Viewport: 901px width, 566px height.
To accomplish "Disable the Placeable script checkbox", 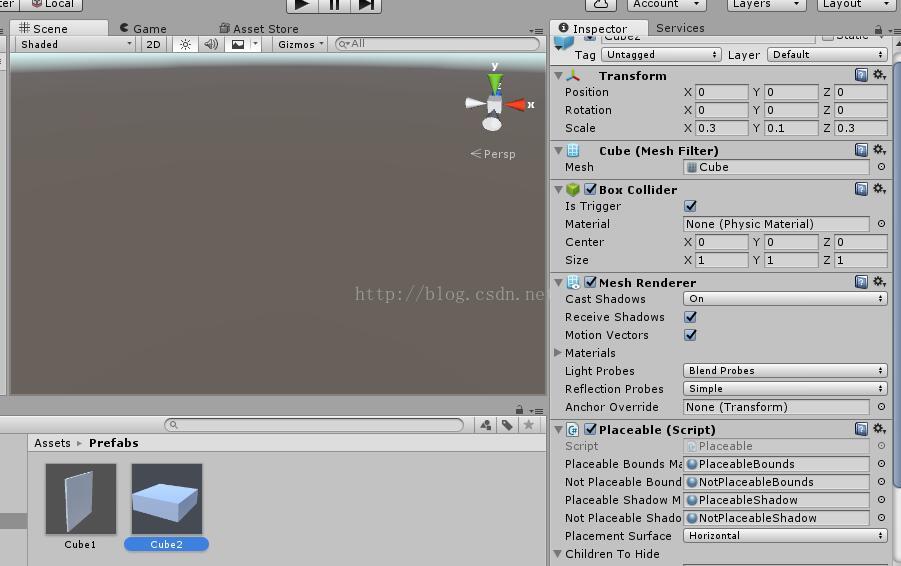I will click(590, 429).
